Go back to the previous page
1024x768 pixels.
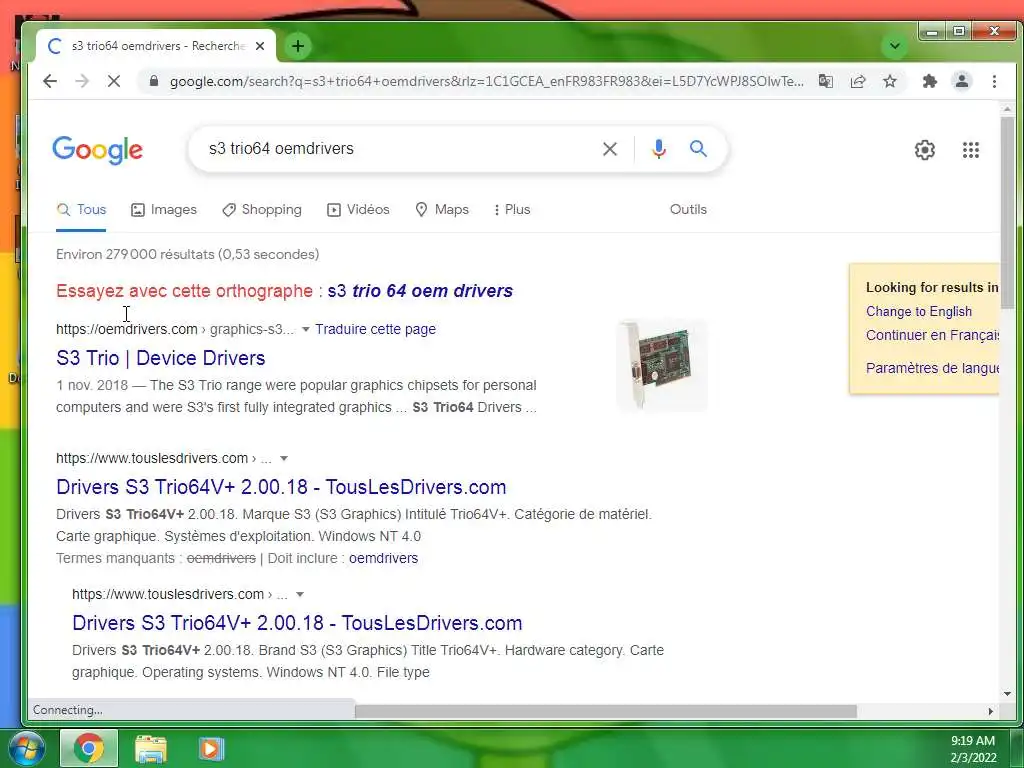50,81
